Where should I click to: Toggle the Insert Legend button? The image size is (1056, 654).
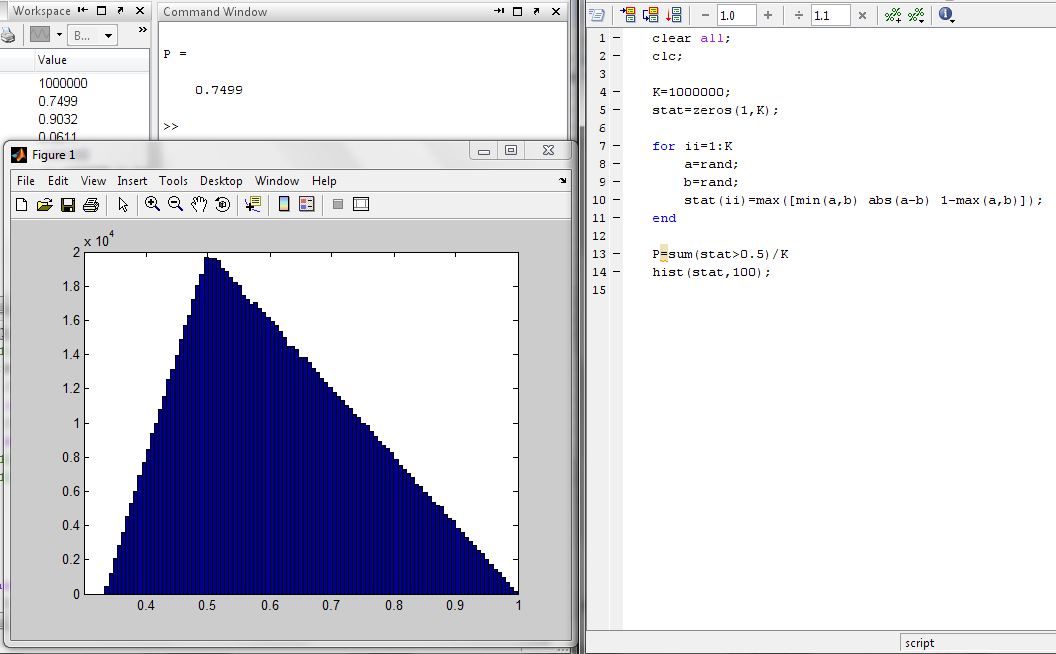click(x=307, y=204)
